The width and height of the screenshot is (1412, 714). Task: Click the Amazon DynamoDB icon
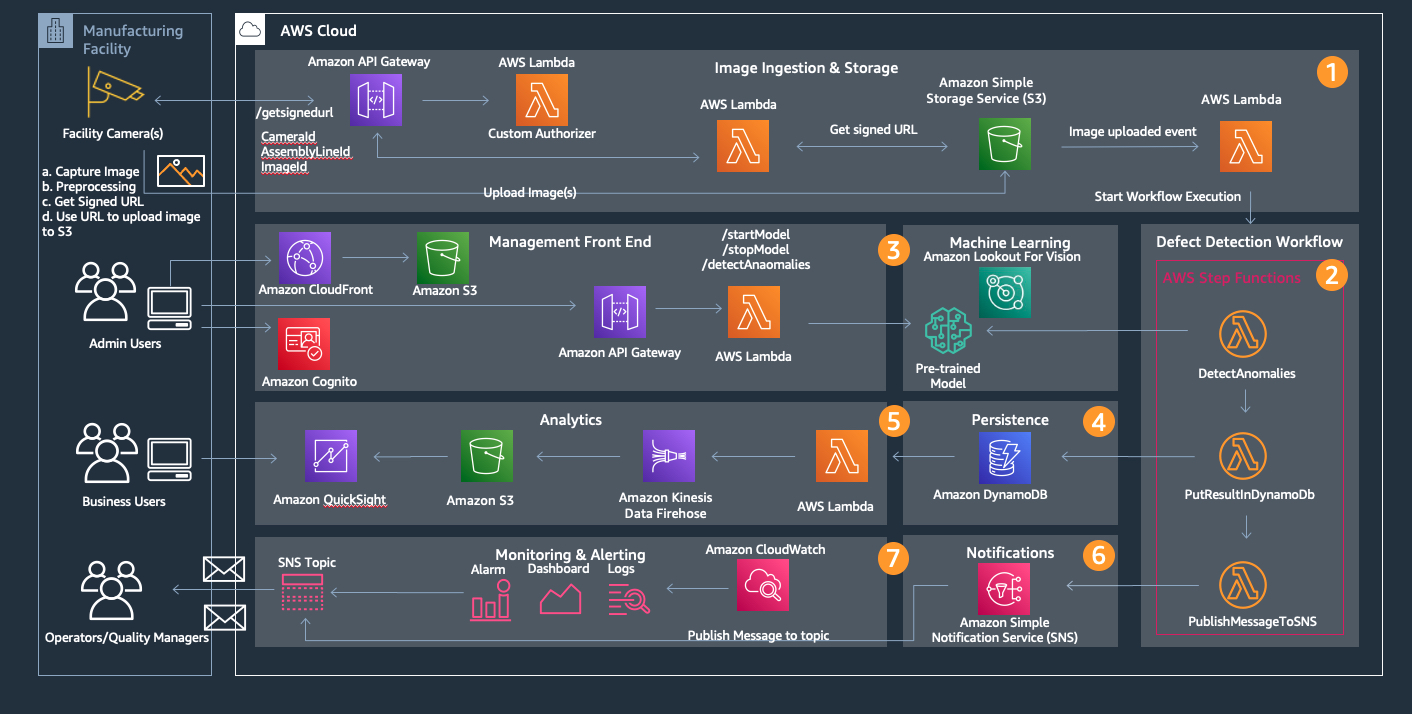click(x=1005, y=457)
